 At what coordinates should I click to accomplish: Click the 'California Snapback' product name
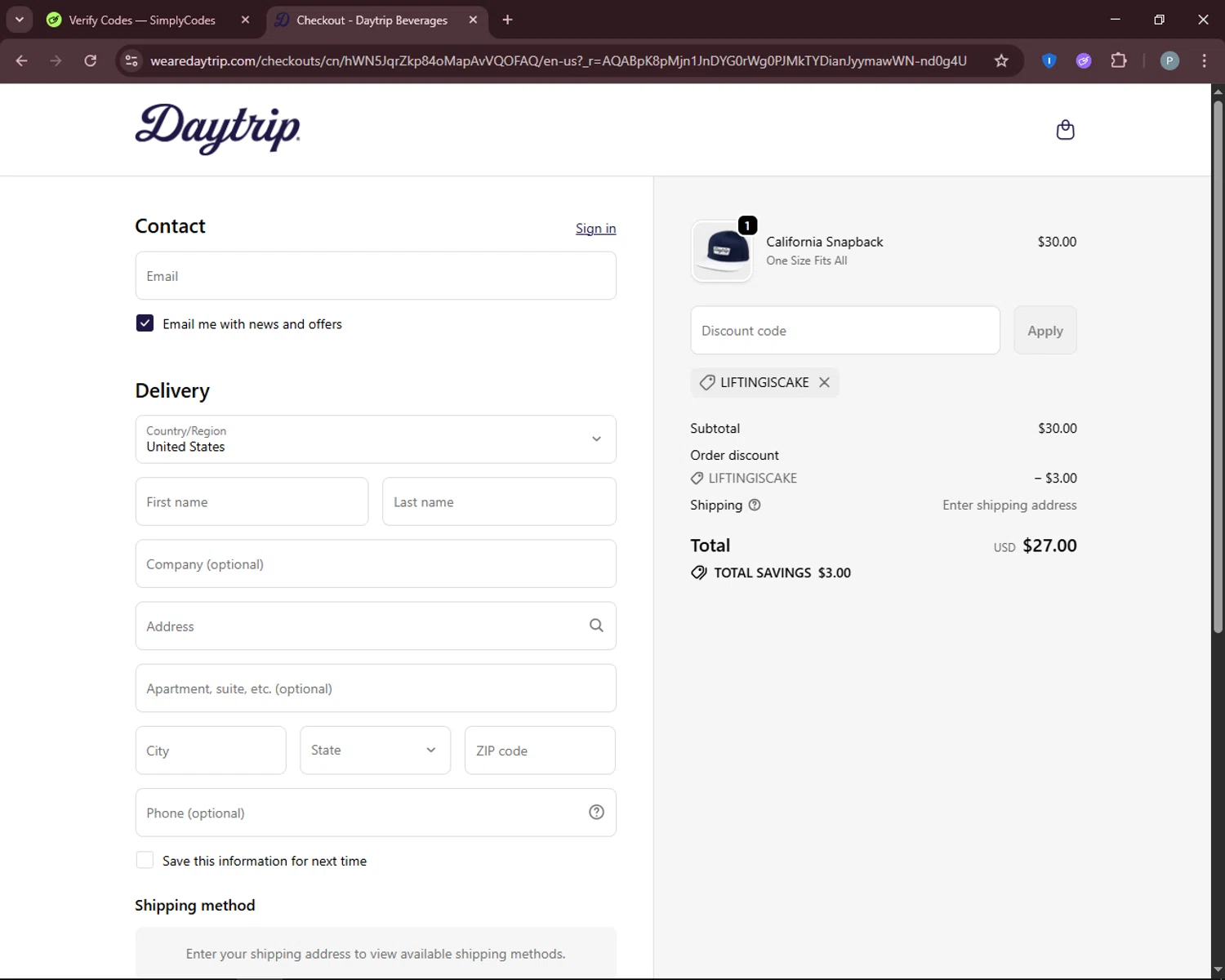coord(824,242)
